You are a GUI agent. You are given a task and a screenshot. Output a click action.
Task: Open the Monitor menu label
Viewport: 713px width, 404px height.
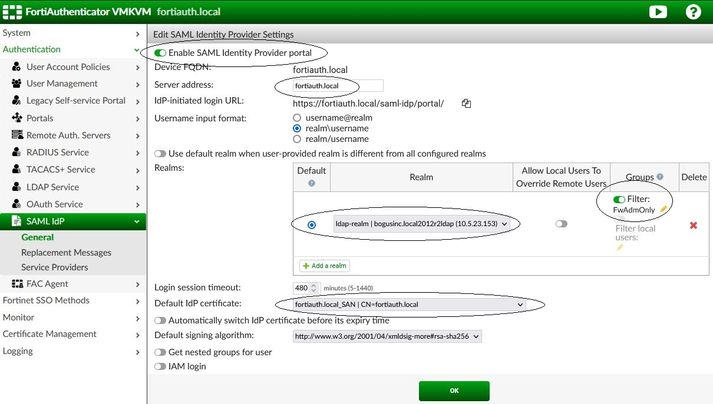point(18,317)
